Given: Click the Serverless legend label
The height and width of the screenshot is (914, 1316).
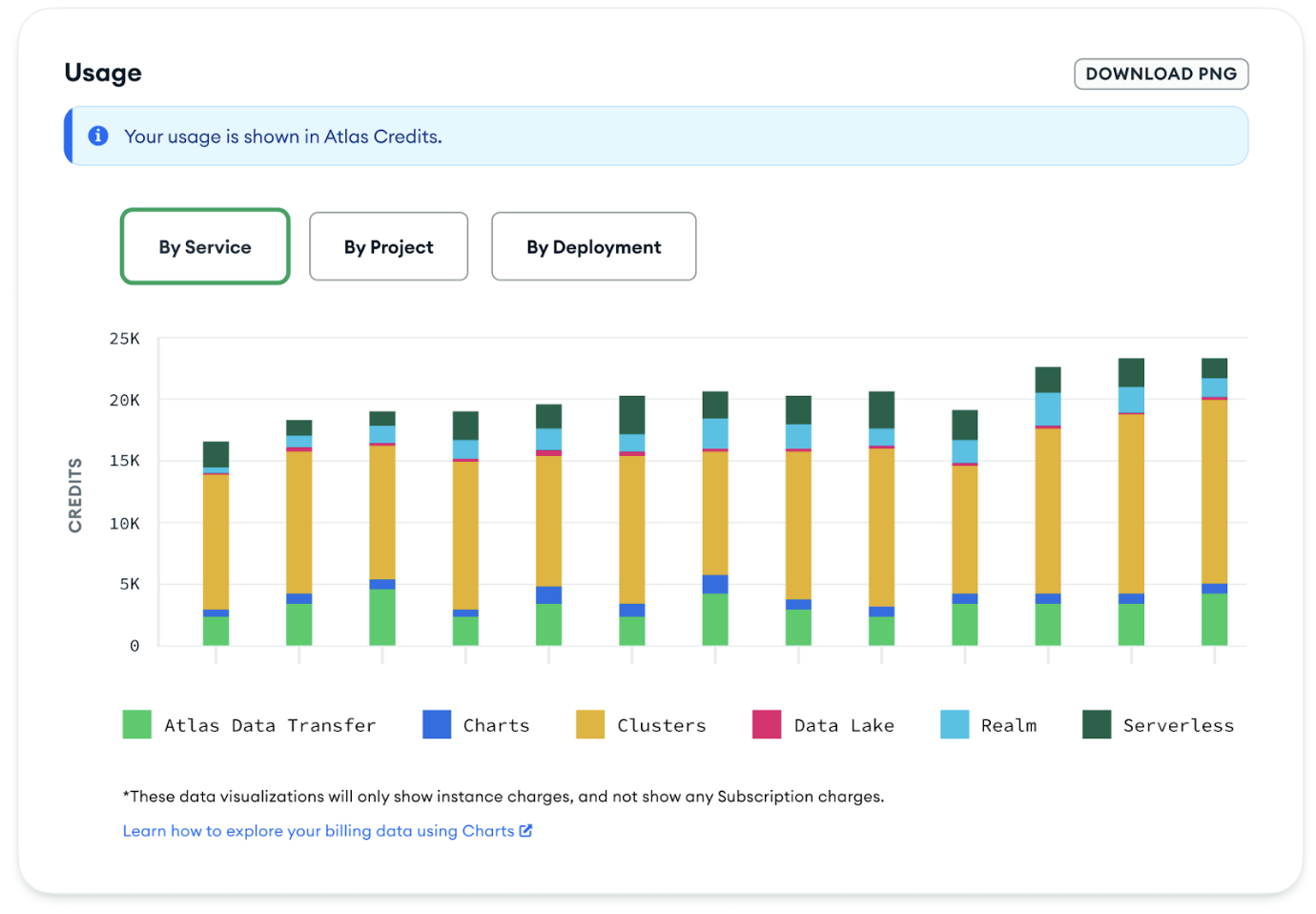Looking at the screenshot, I should [1178, 726].
